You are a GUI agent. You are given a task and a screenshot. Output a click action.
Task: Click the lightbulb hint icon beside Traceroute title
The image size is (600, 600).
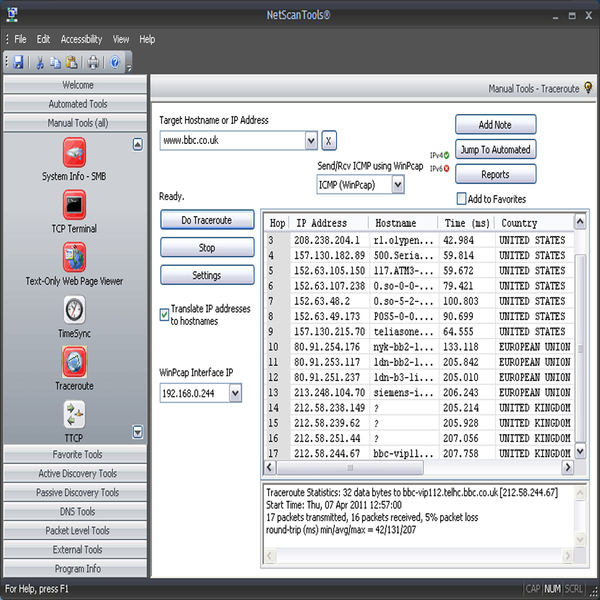point(588,88)
